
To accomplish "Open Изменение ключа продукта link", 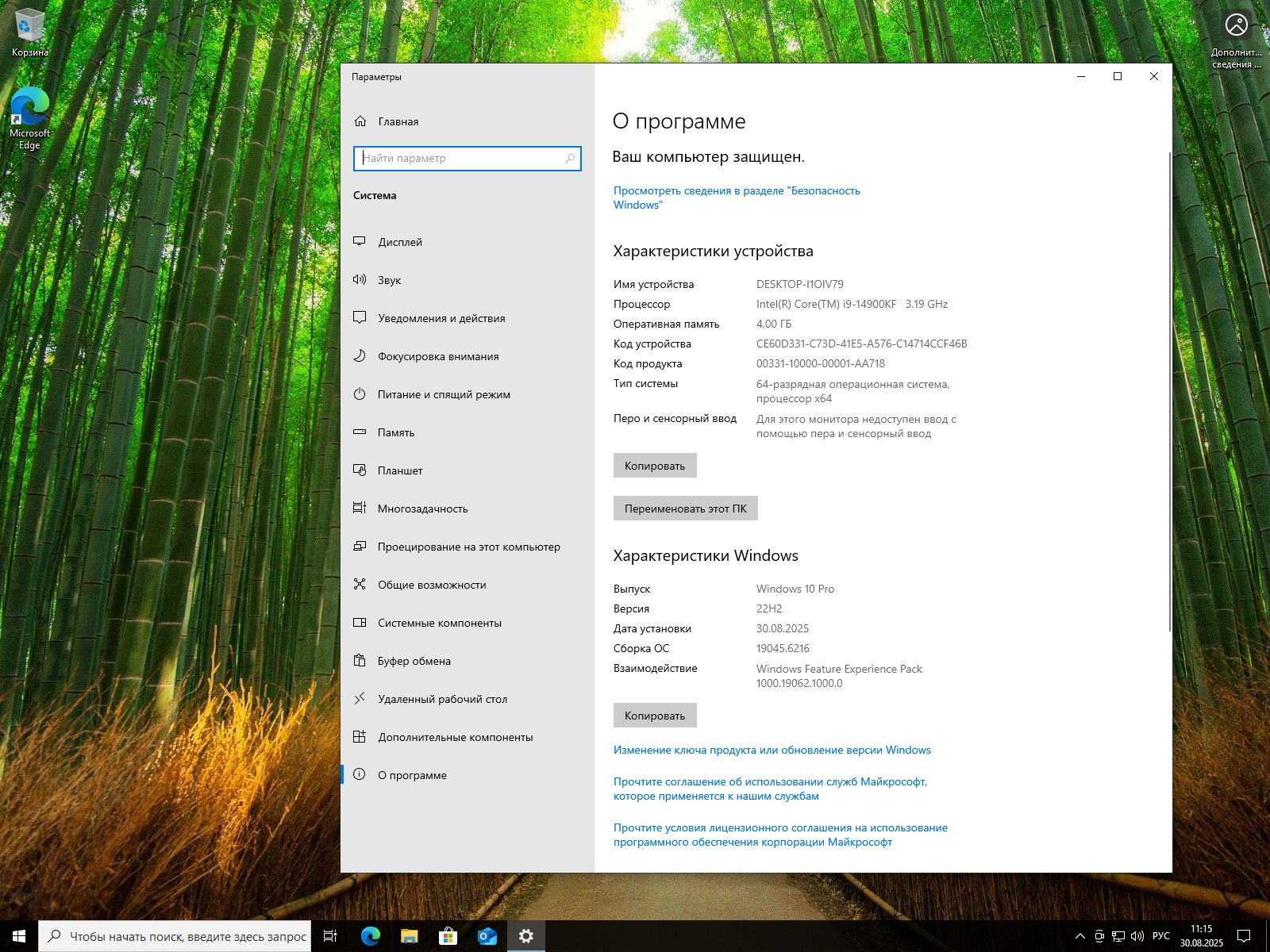I will 772,750.
